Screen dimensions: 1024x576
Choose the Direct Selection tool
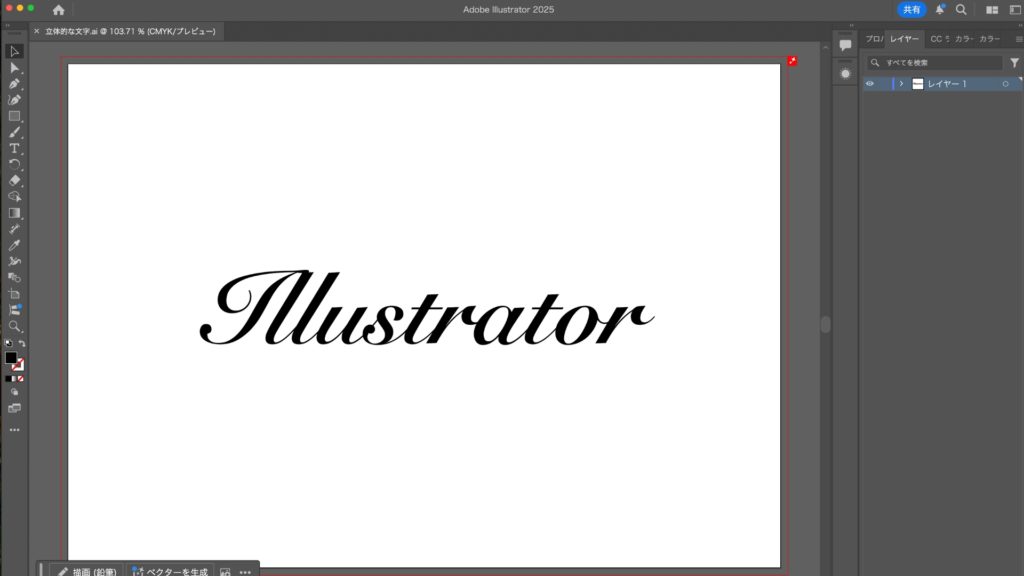[14, 68]
